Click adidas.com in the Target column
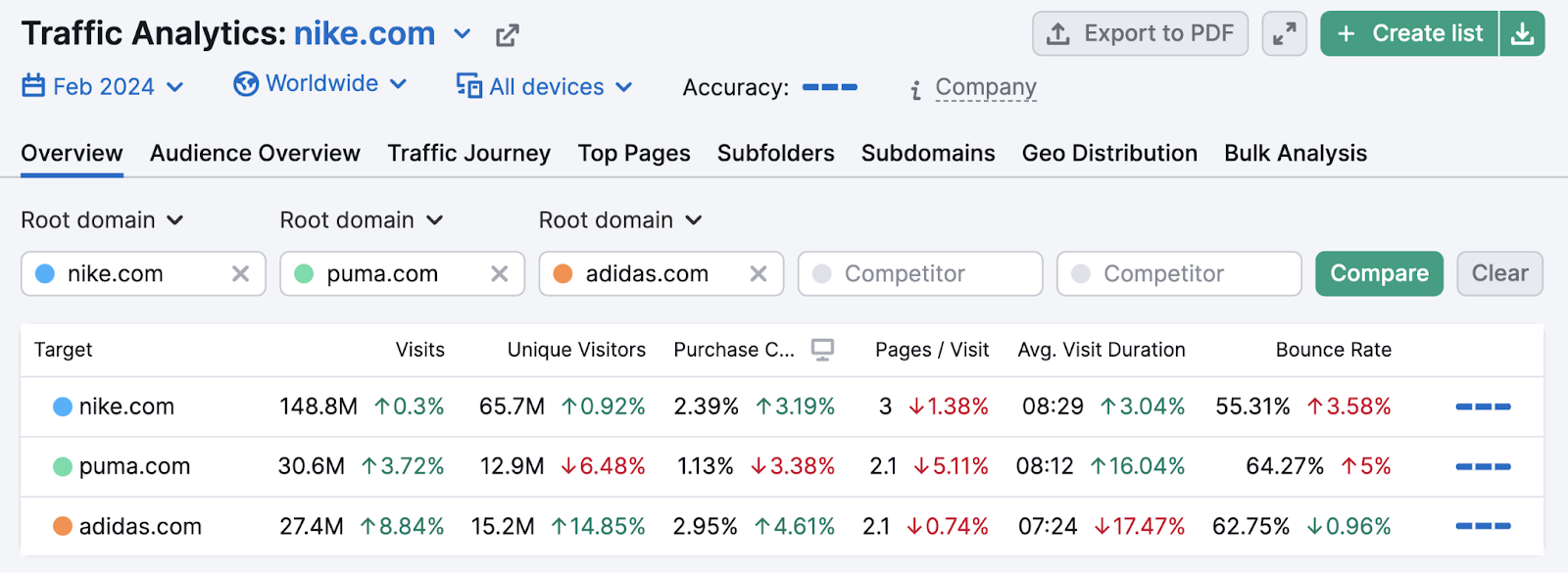 coord(140,527)
